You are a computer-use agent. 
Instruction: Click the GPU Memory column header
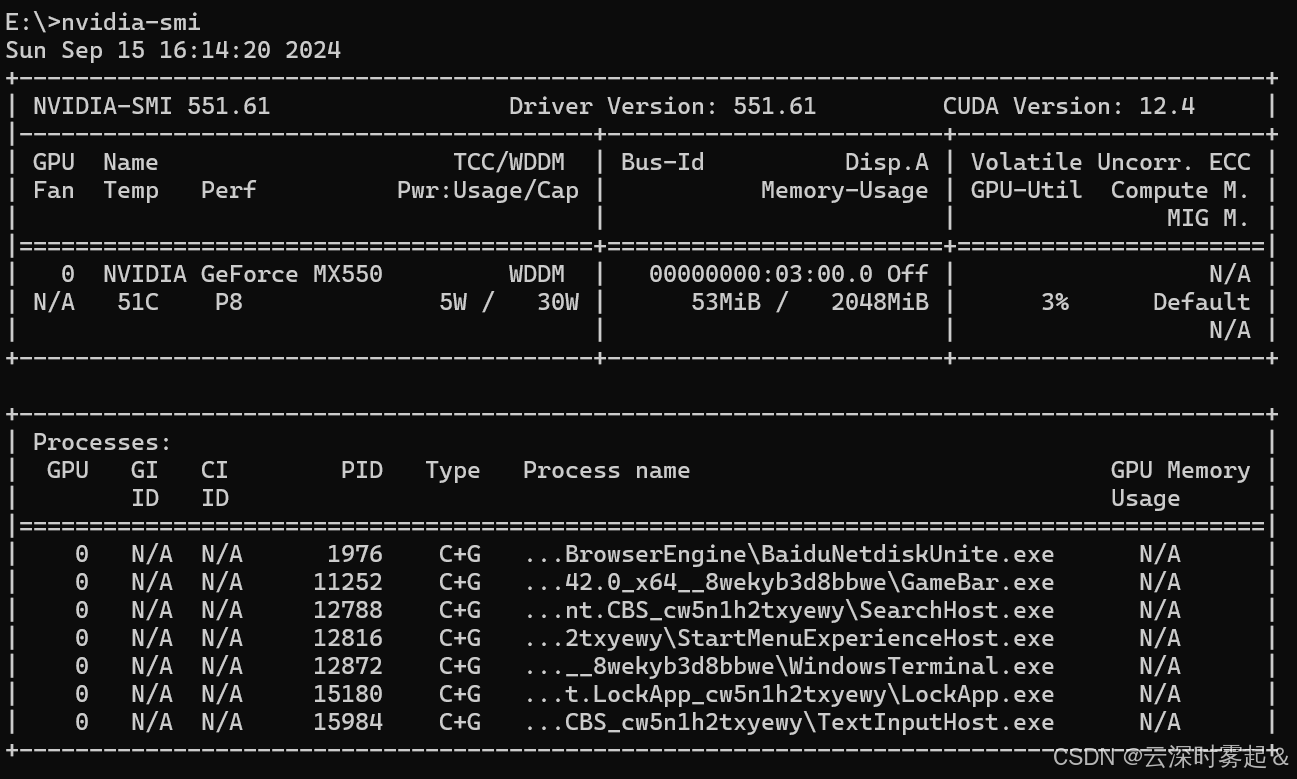pyautogui.click(x=1180, y=470)
